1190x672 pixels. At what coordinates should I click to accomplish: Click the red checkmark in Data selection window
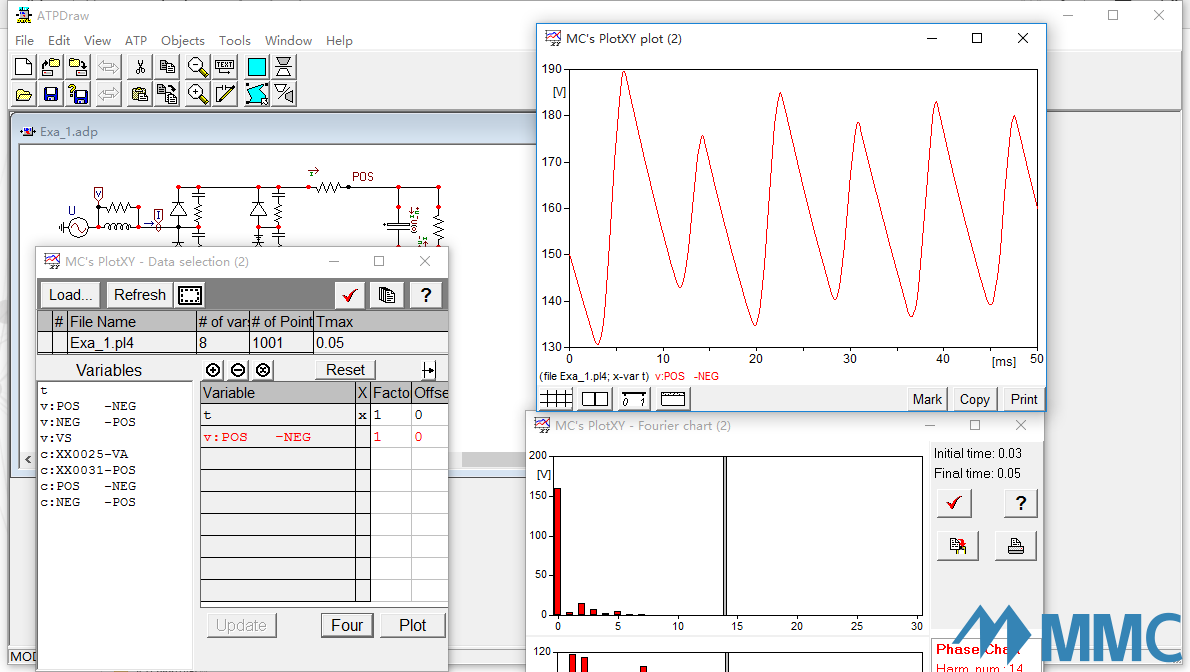click(x=350, y=295)
